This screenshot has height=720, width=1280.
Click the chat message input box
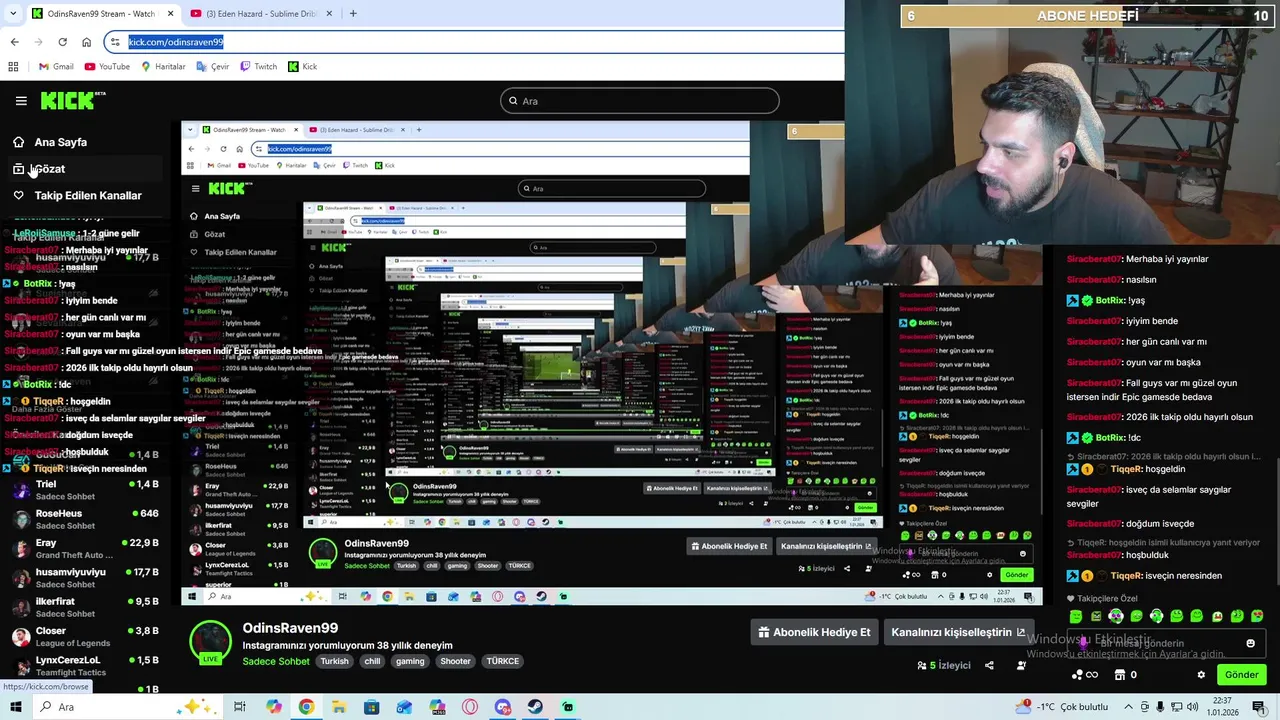point(1165,643)
